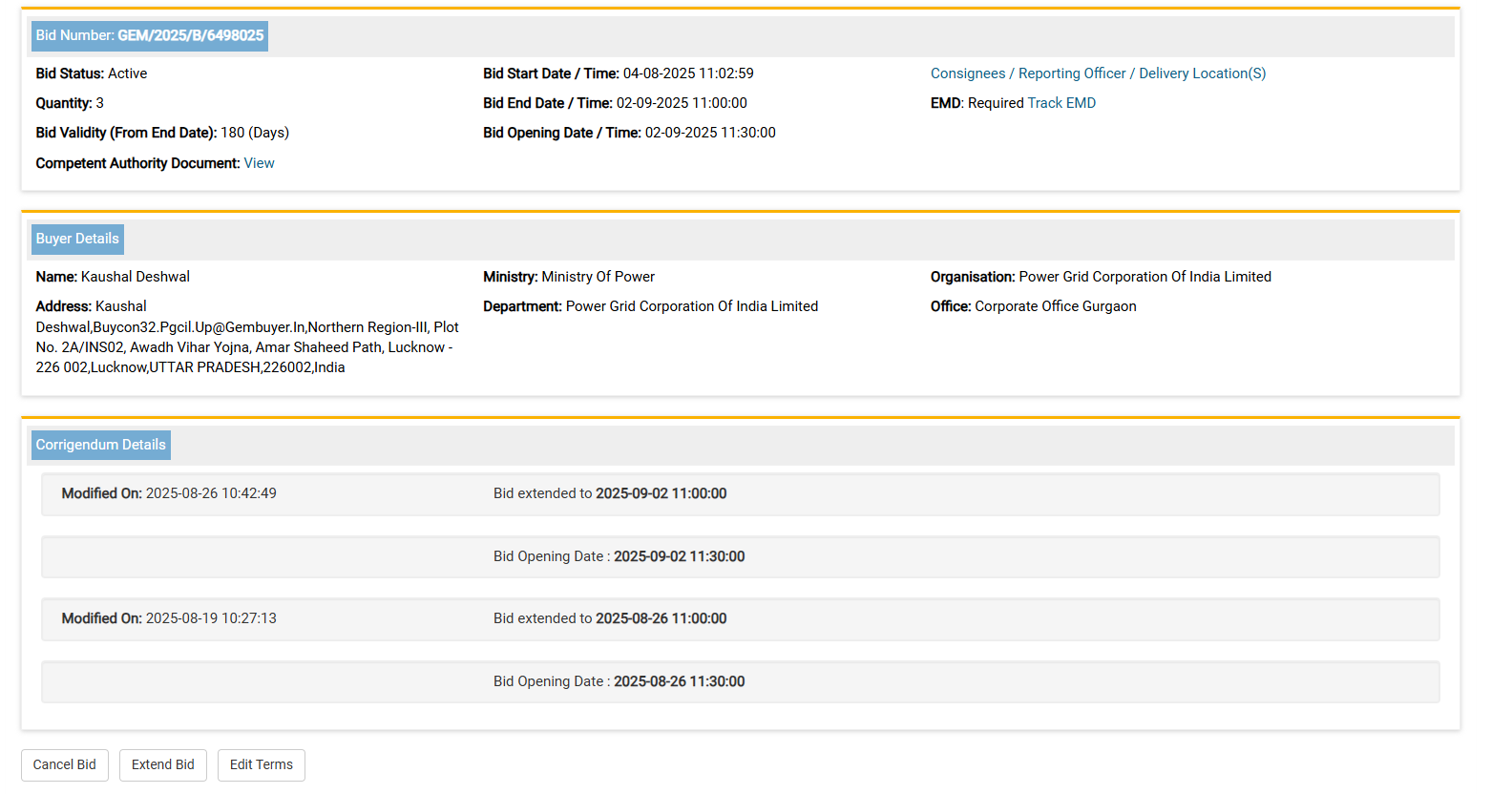Screen dimensions: 1512x794
Task: Click the Buyer Details section header
Action: tap(77, 239)
